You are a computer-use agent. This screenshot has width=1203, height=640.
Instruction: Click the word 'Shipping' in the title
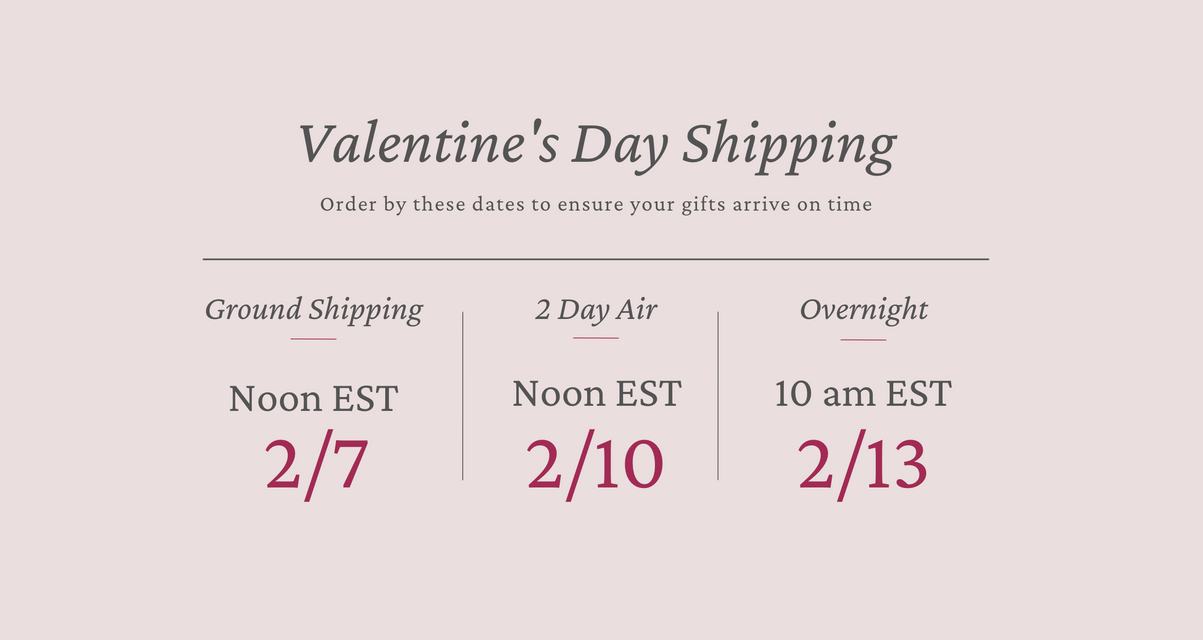pos(789,145)
